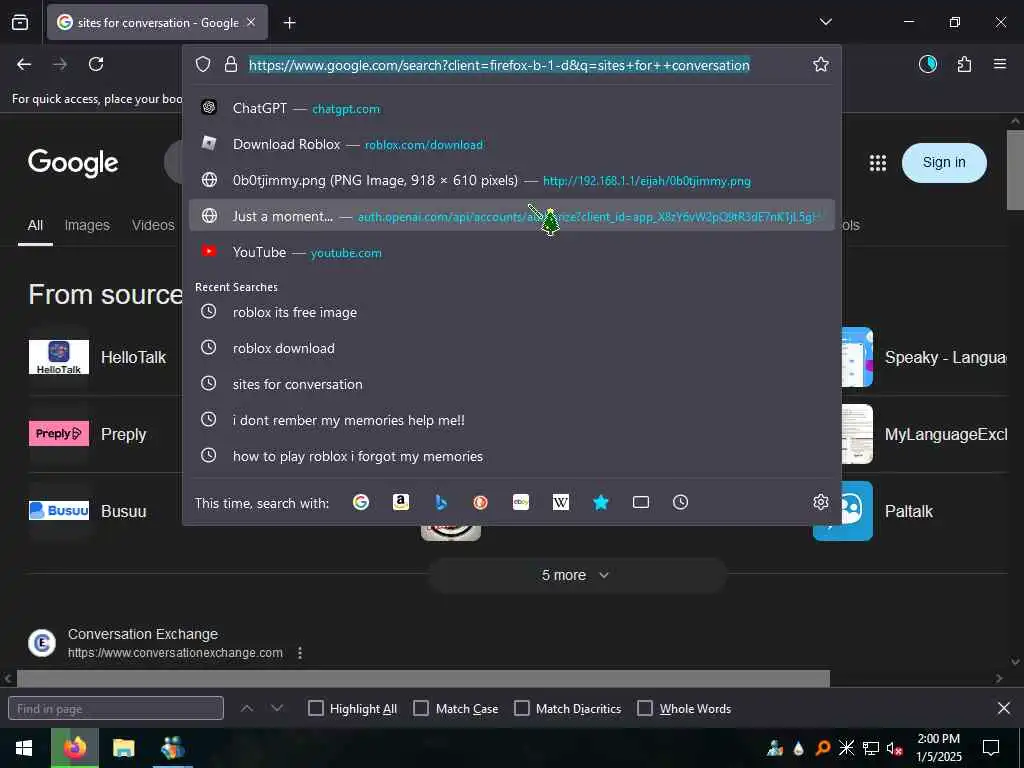Click the circular blue toolbar icon near extensions
The width and height of the screenshot is (1024, 768).
(928, 64)
